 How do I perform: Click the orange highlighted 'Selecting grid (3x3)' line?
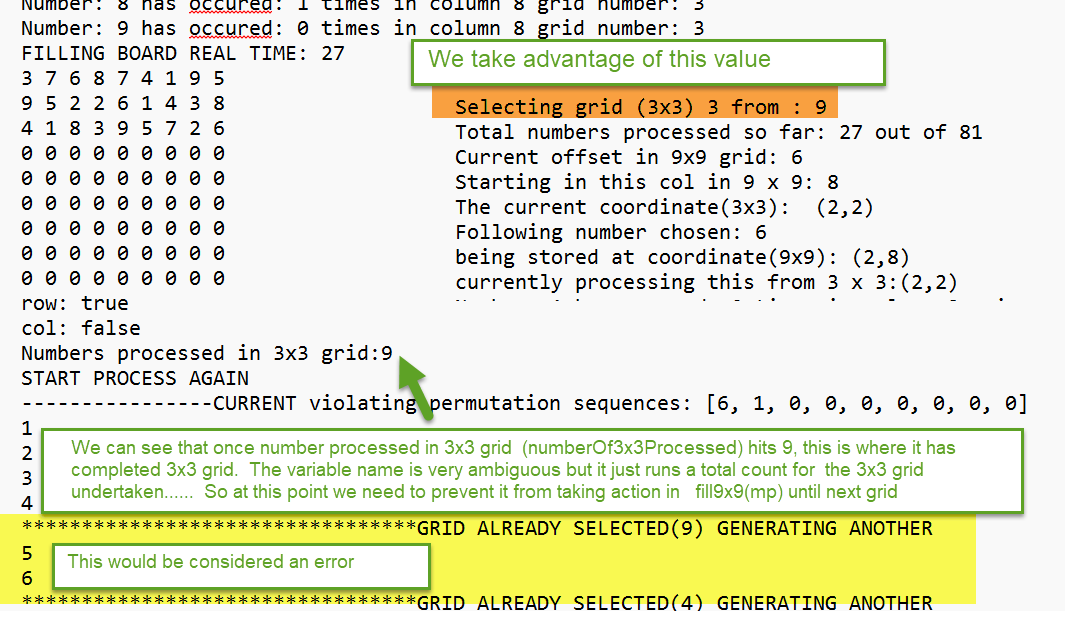tap(634, 107)
